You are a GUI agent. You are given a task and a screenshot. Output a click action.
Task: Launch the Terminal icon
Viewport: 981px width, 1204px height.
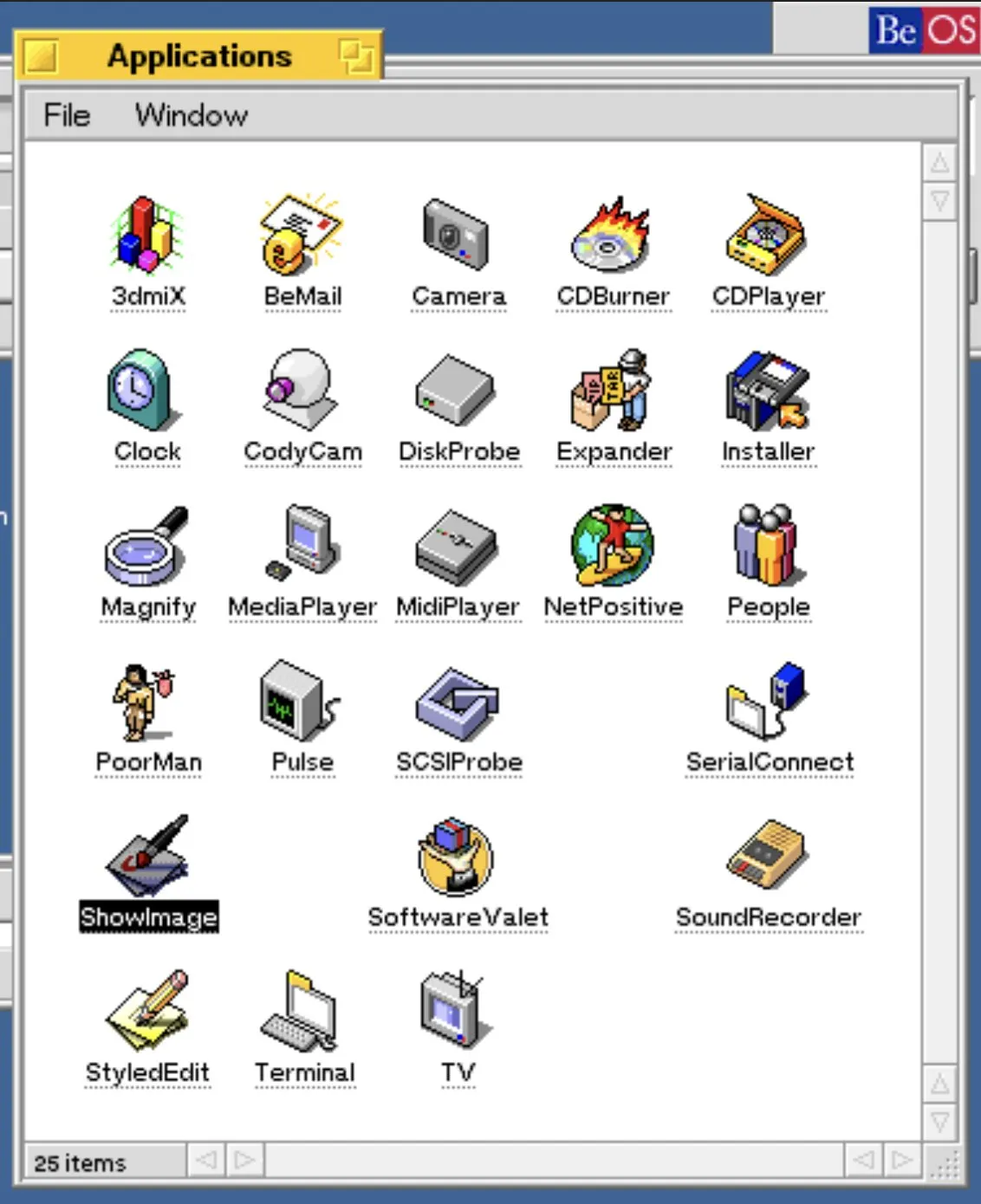click(300, 1010)
